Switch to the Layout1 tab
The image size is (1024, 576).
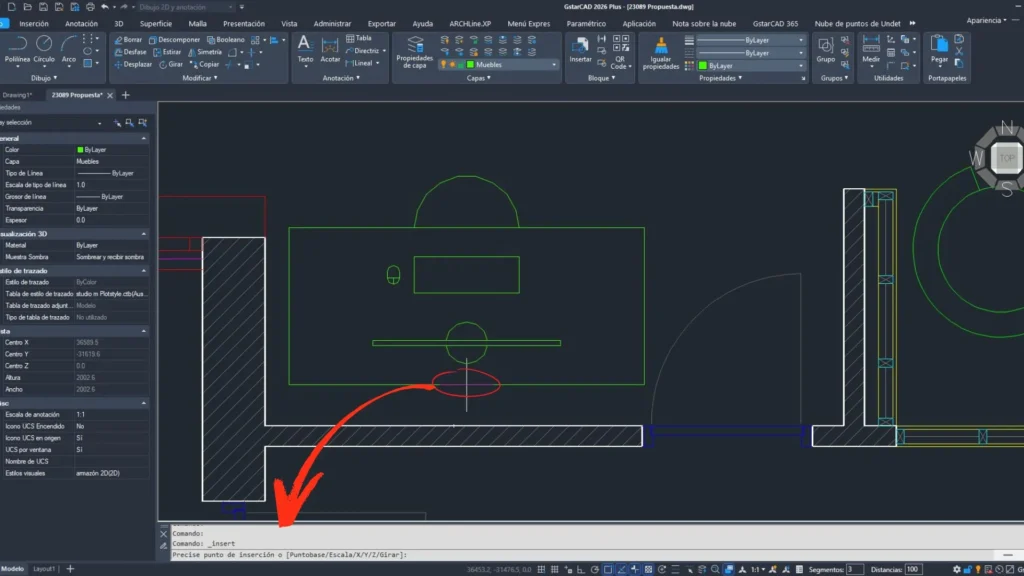pos(44,569)
